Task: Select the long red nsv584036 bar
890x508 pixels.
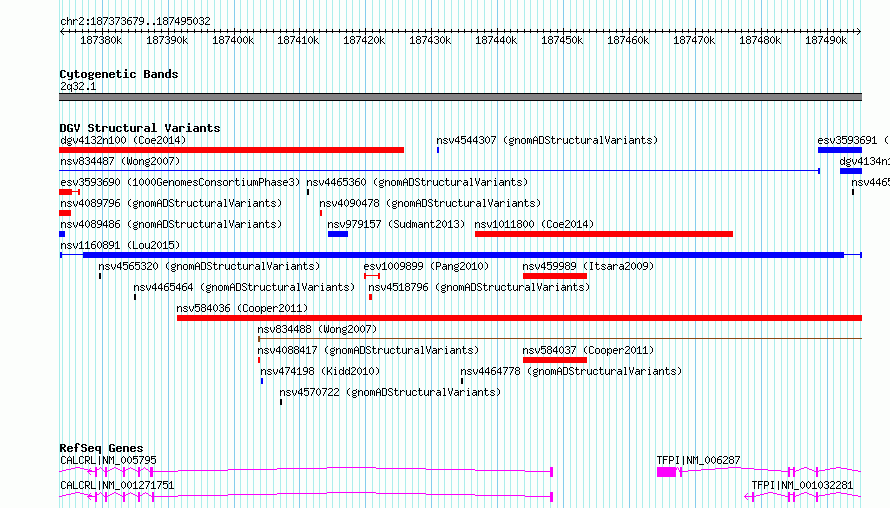Action: click(x=519, y=318)
